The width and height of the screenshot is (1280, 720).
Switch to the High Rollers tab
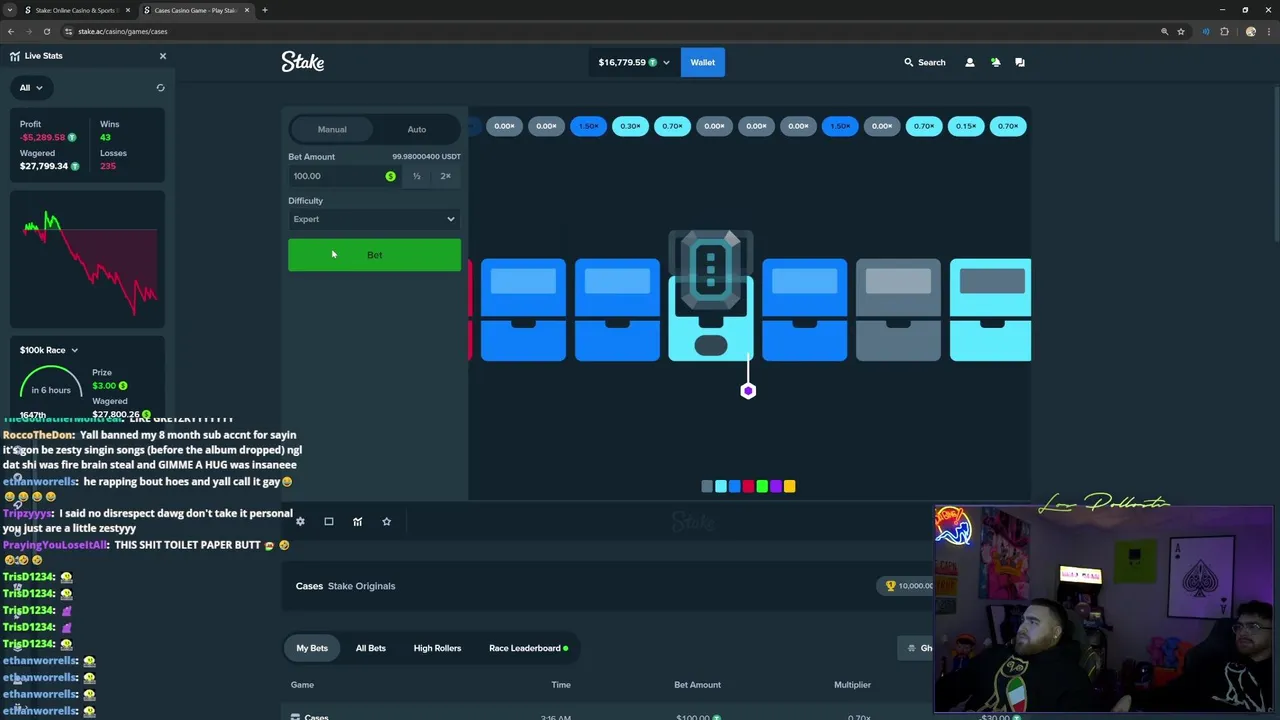pos(438,648)
